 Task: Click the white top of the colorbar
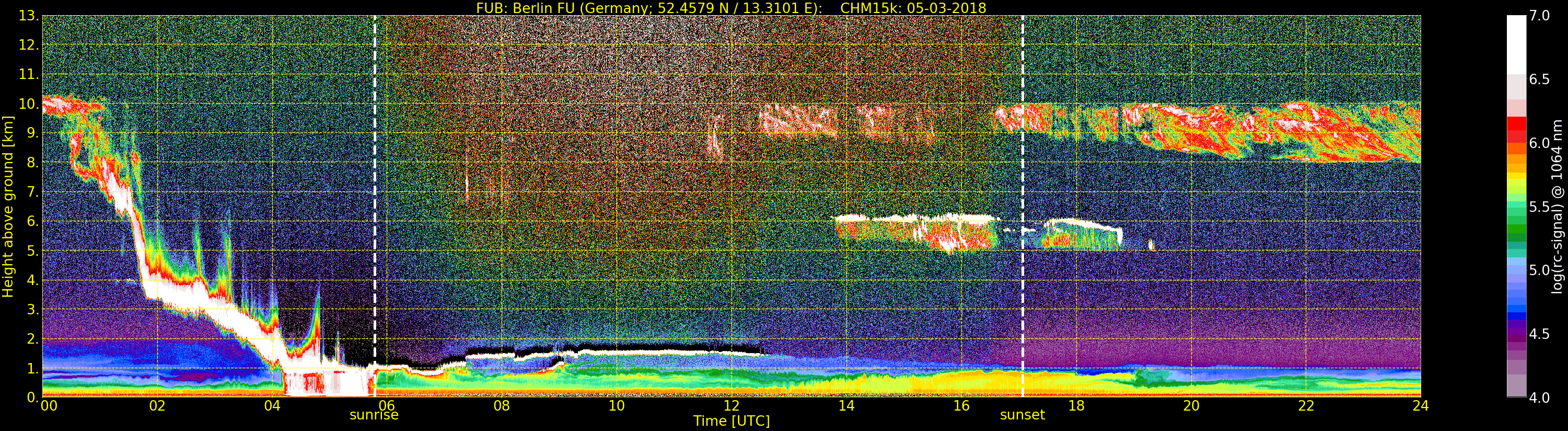1516,43
